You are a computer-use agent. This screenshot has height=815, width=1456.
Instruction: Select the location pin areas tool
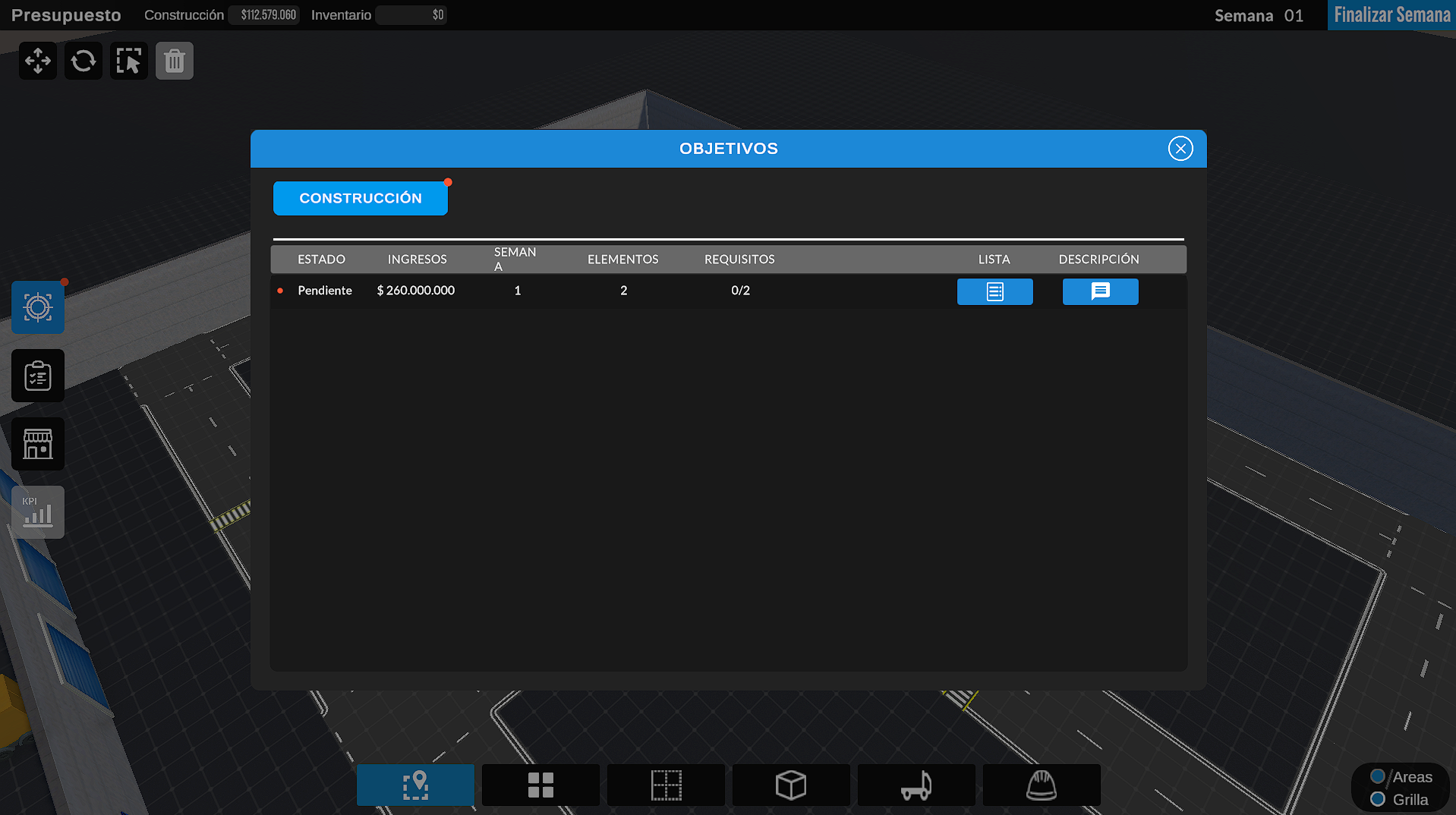415,785
